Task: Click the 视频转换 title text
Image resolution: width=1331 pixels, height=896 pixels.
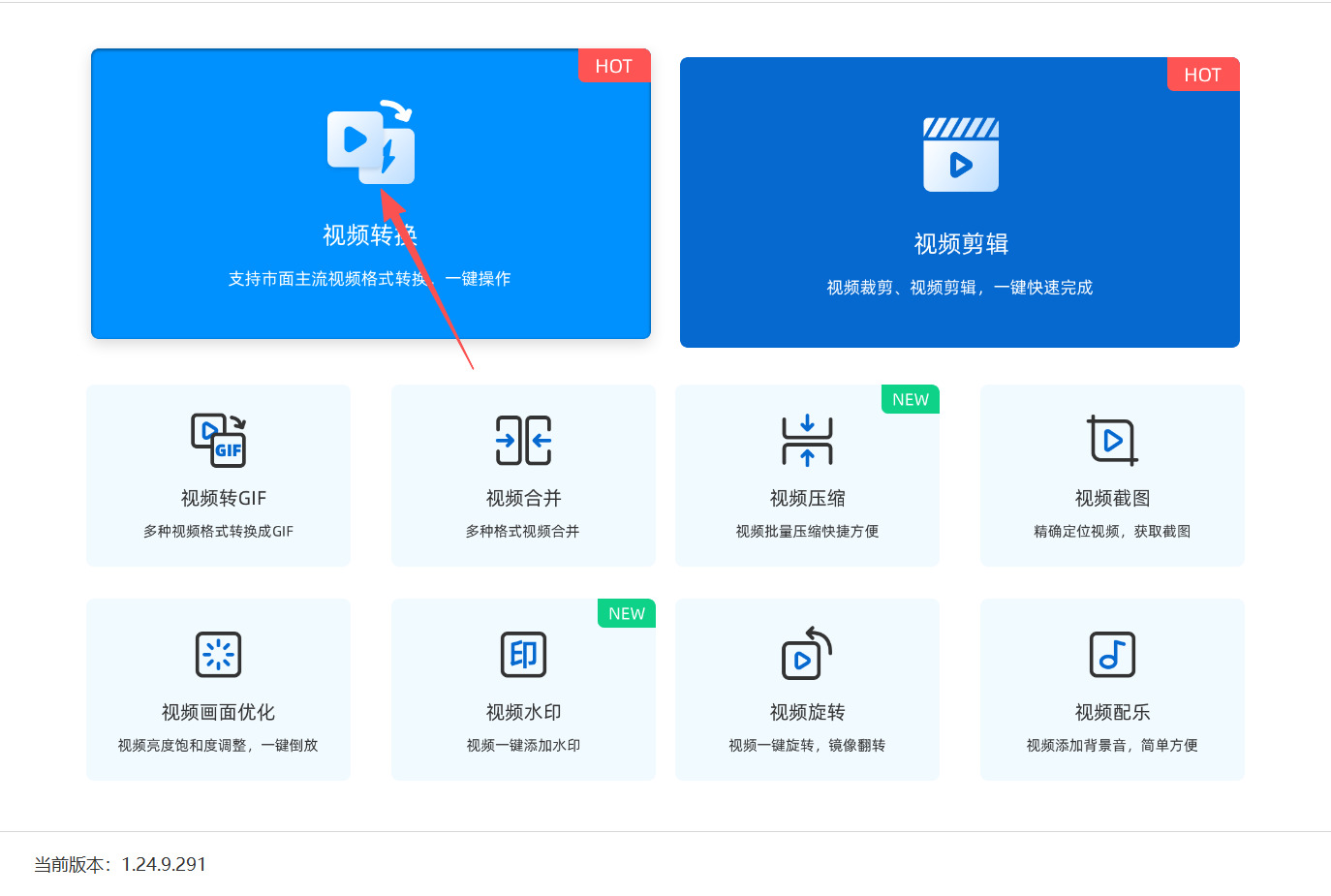Action: click(x=370, y=235)
